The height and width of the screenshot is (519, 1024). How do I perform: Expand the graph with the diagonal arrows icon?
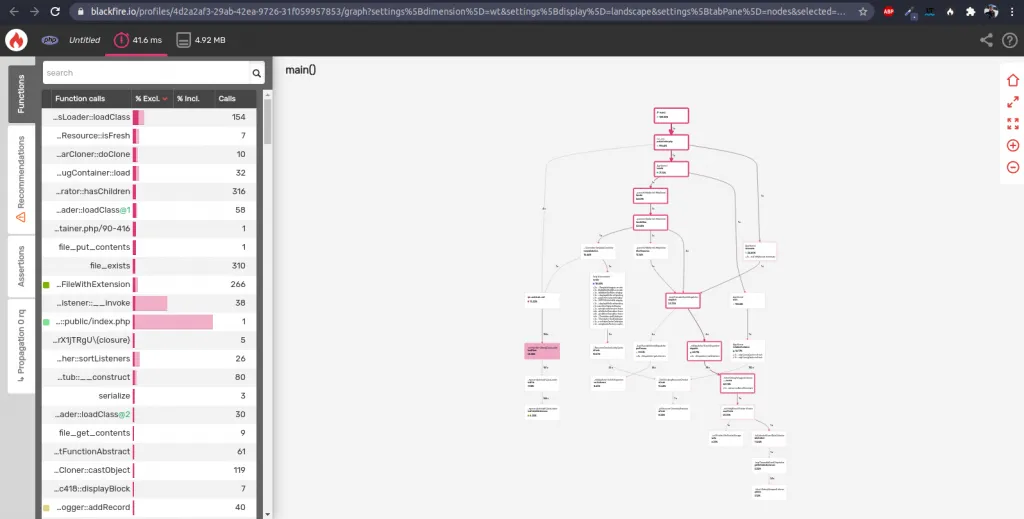pos(1012,102)
